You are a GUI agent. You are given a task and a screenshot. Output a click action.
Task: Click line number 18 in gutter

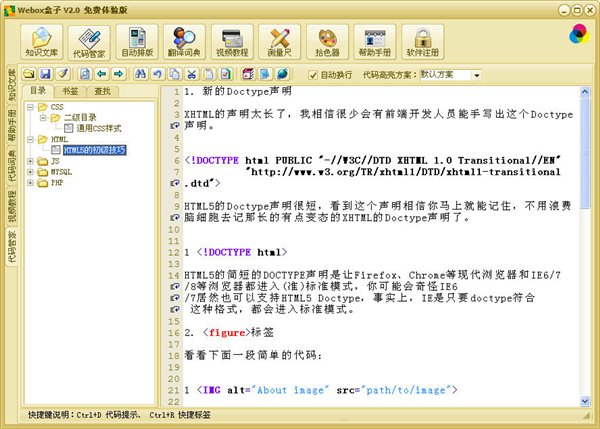(x=174, y=356)
